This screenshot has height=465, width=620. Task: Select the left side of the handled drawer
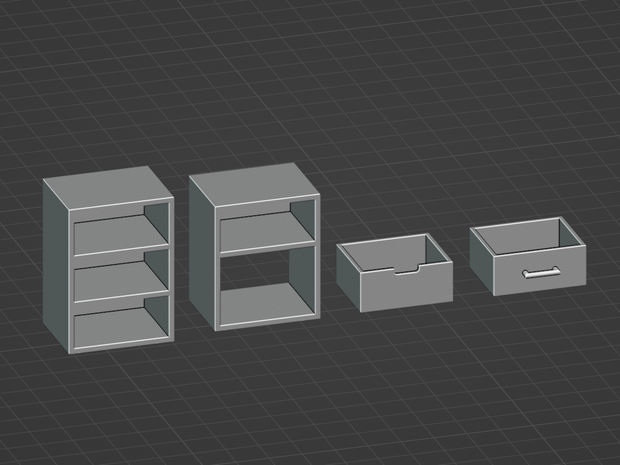[482, 260]
